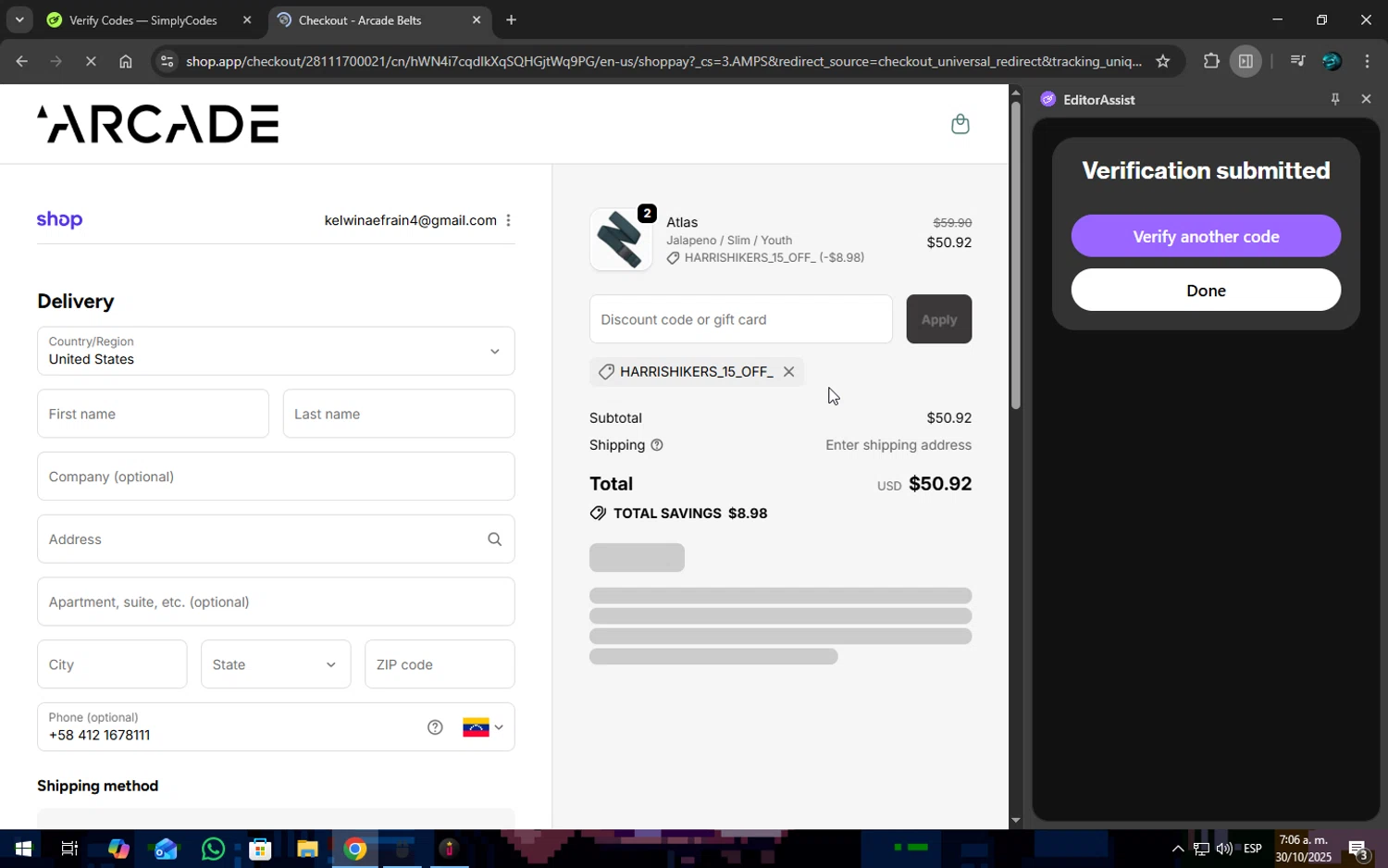Focus the Apartment, suite field
The height and width of the screenshot is (868, 1388).
(276, 601)
